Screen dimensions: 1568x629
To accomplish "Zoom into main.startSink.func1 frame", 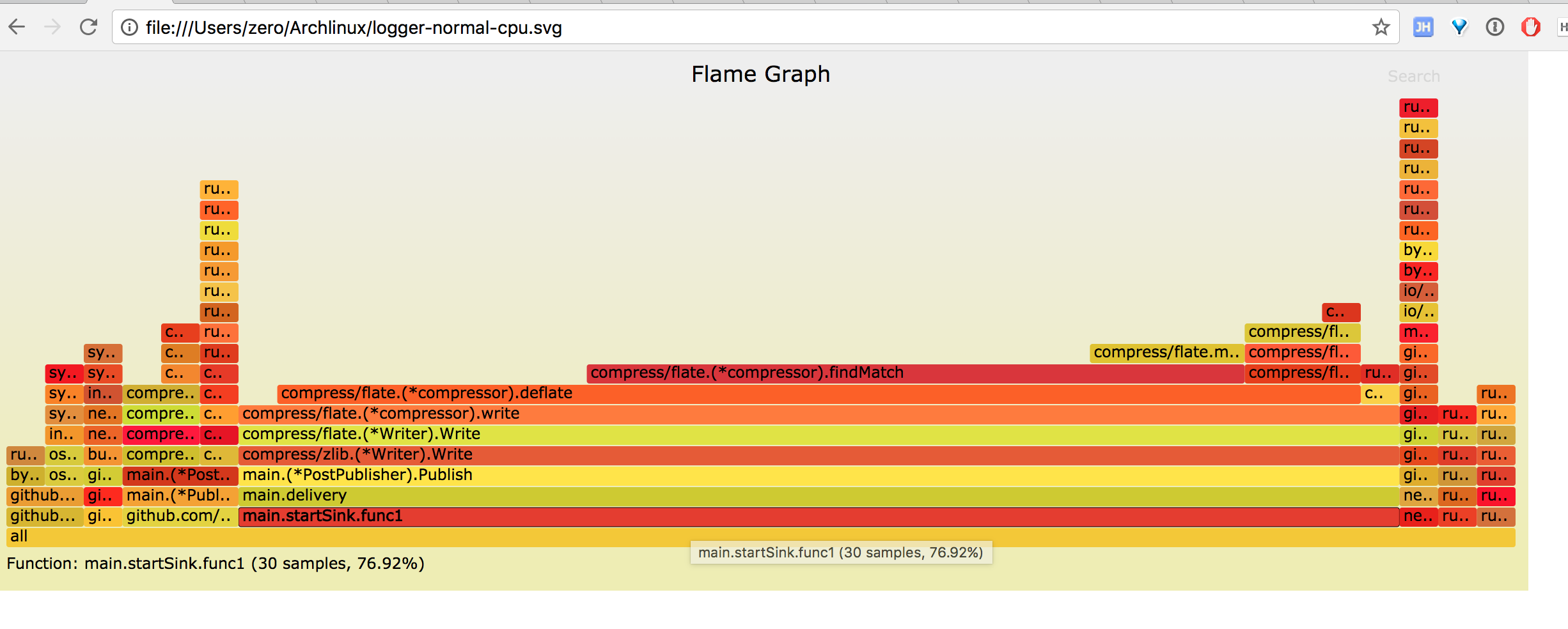I will pyautogui.click(x=819, y=516).
